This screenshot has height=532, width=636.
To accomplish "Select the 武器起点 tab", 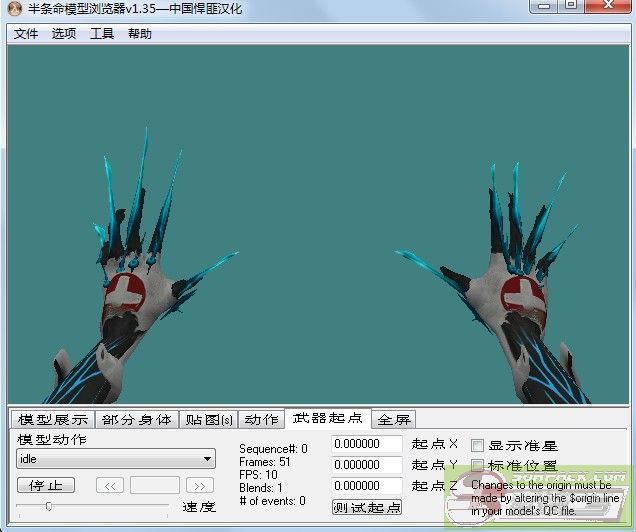I will pyautogui.click(x=328, y=418).
